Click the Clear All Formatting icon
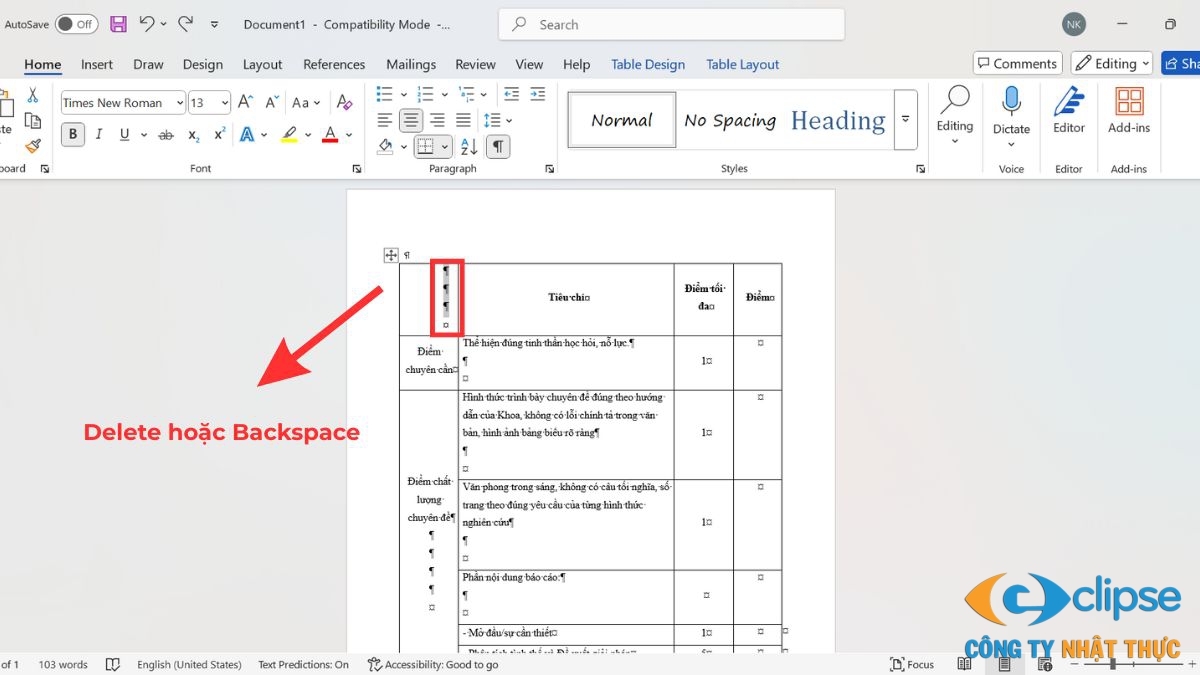This screenshot has height=675, width=1200. click(344, 103)
